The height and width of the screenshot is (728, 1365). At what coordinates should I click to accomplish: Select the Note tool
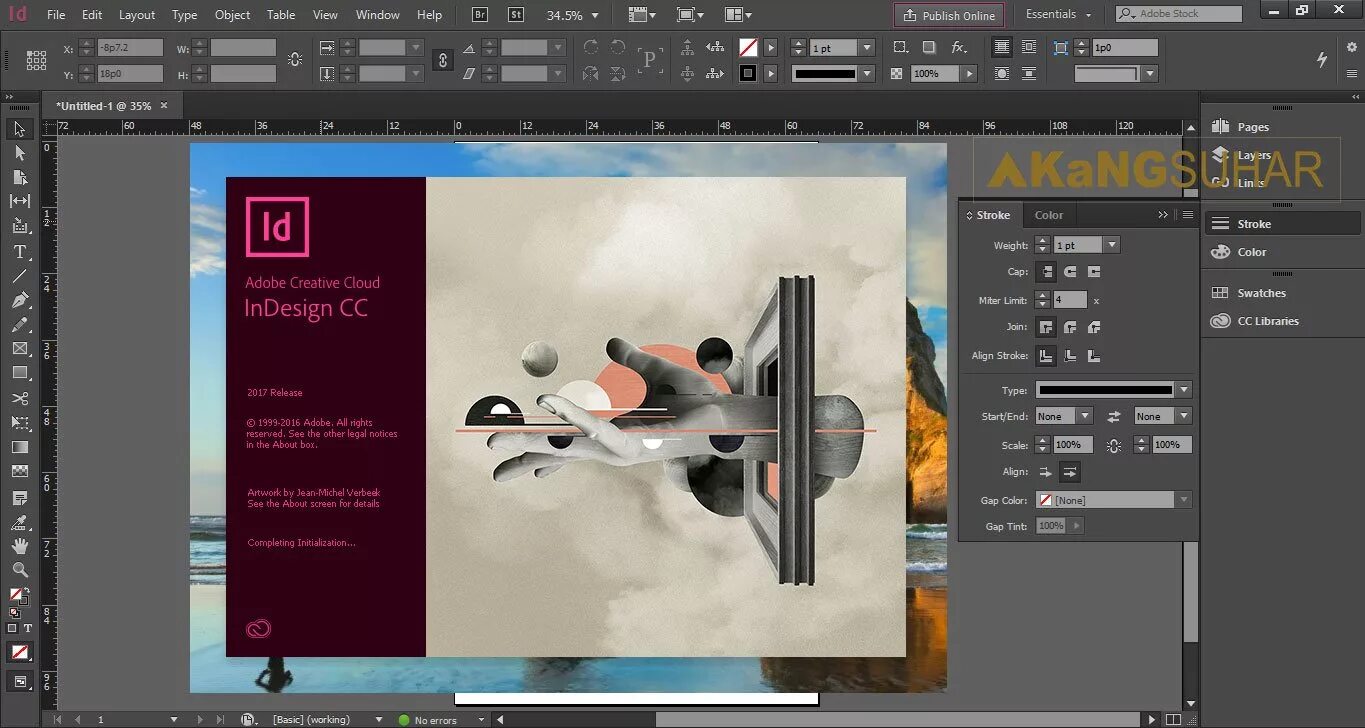coord(19,497)
